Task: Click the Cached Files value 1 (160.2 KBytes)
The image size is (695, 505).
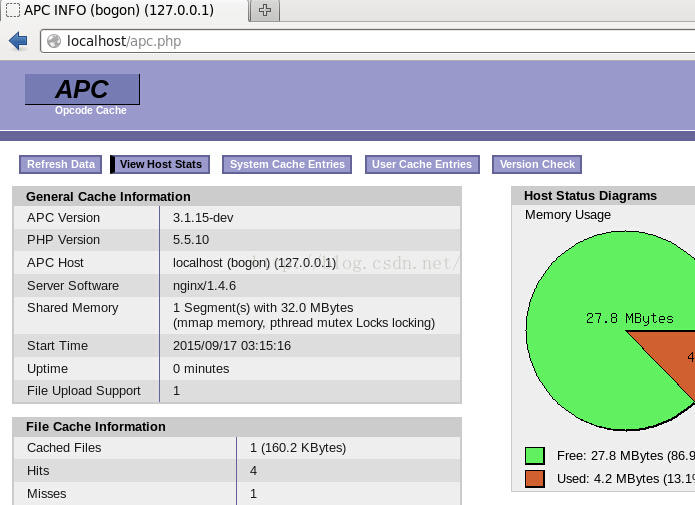Action: tap(298, 448)
